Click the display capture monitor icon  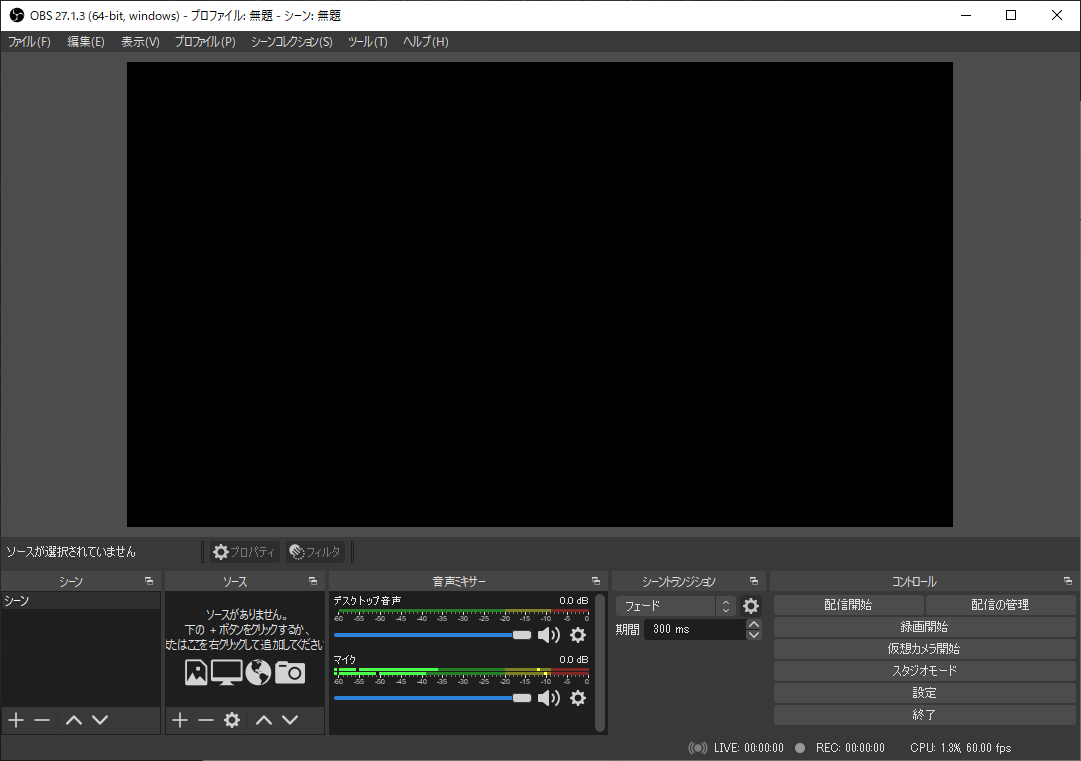(x=227, y=672)
